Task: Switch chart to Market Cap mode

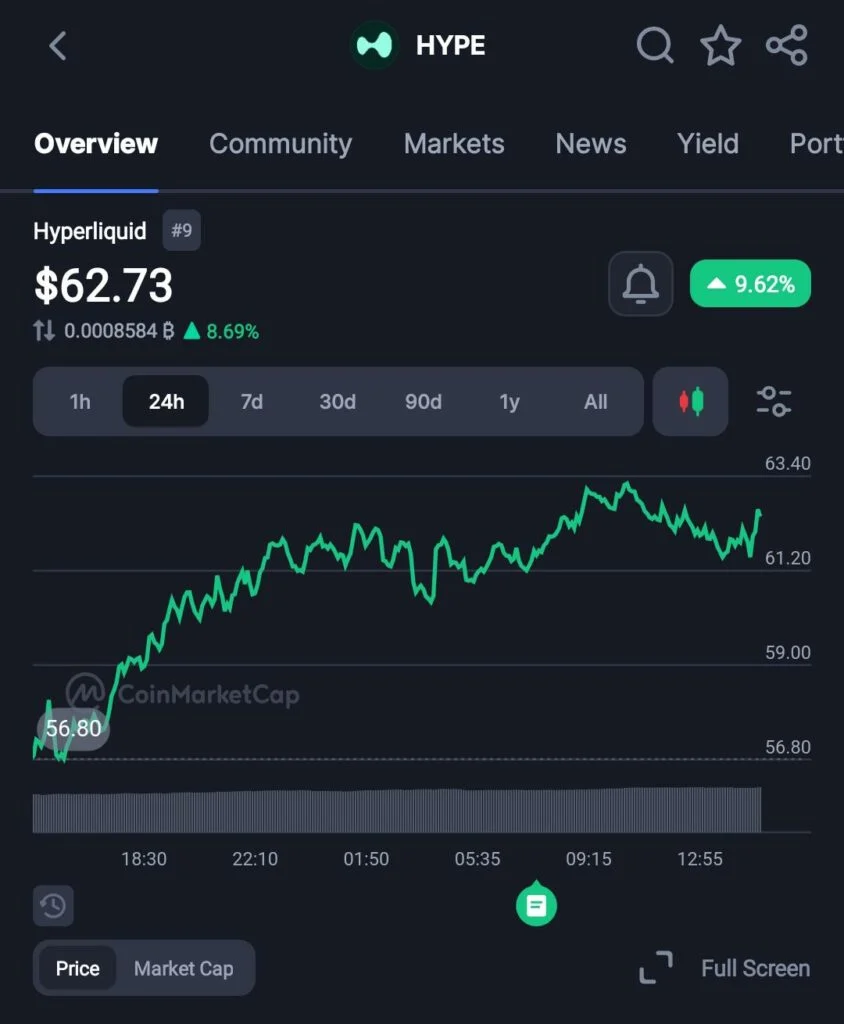Action: click(184, 968)
